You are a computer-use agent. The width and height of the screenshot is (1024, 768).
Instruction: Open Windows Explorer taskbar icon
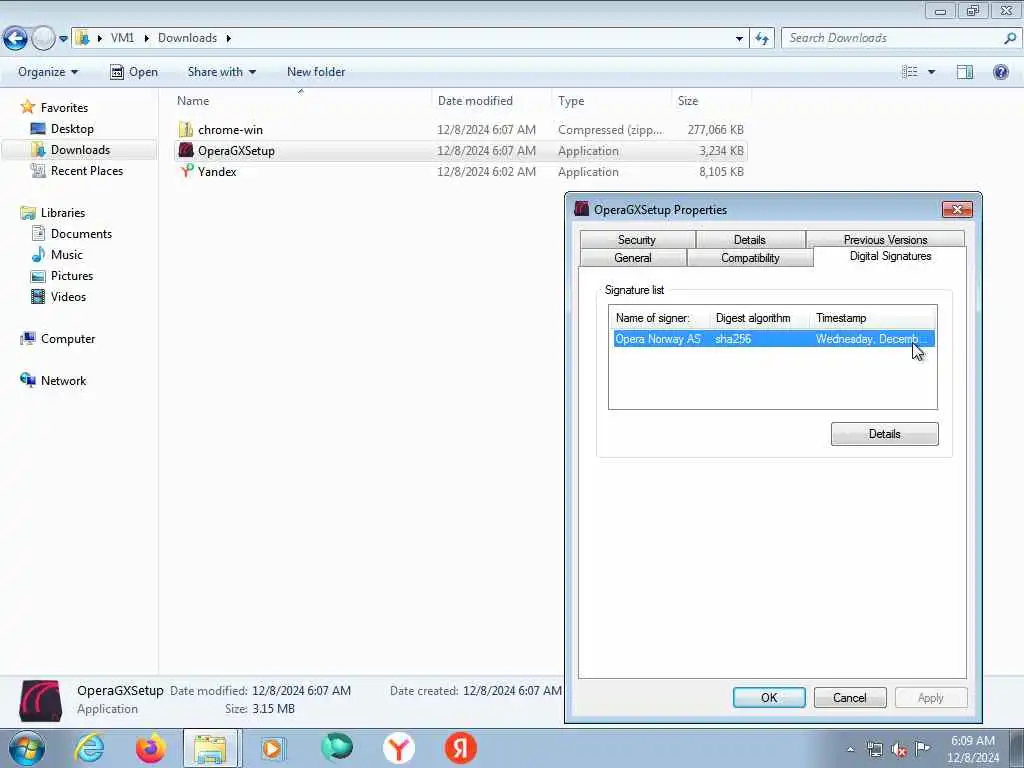(x=212, y=748)
